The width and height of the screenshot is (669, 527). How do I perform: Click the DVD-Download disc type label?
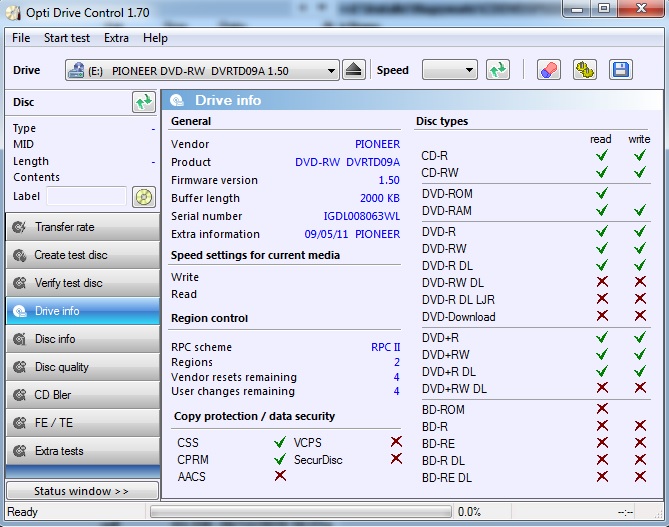459,317
